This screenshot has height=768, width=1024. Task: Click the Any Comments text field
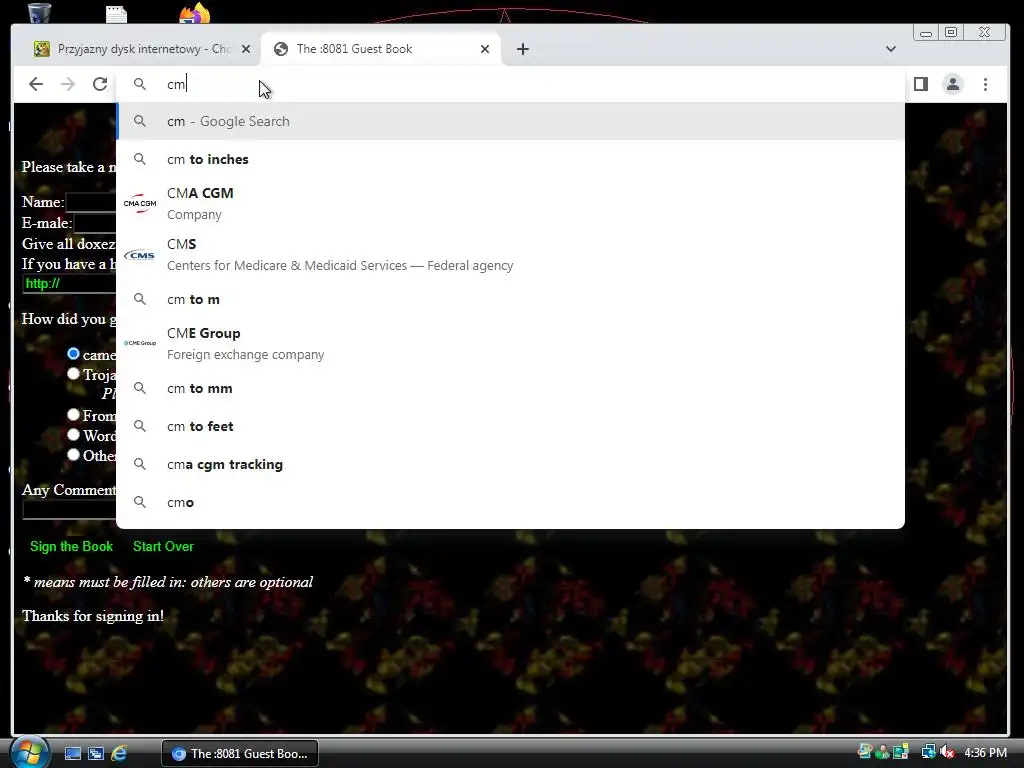click(x=69, y=510)
